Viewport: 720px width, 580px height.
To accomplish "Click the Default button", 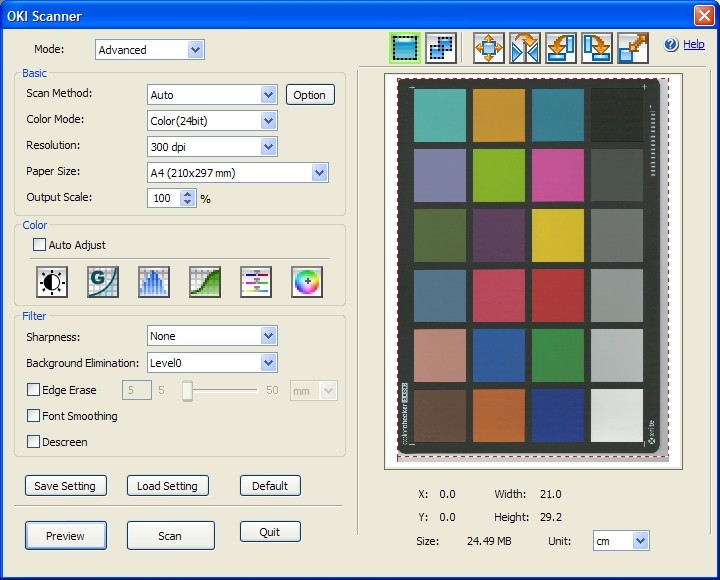I will (x=270, y=486).
